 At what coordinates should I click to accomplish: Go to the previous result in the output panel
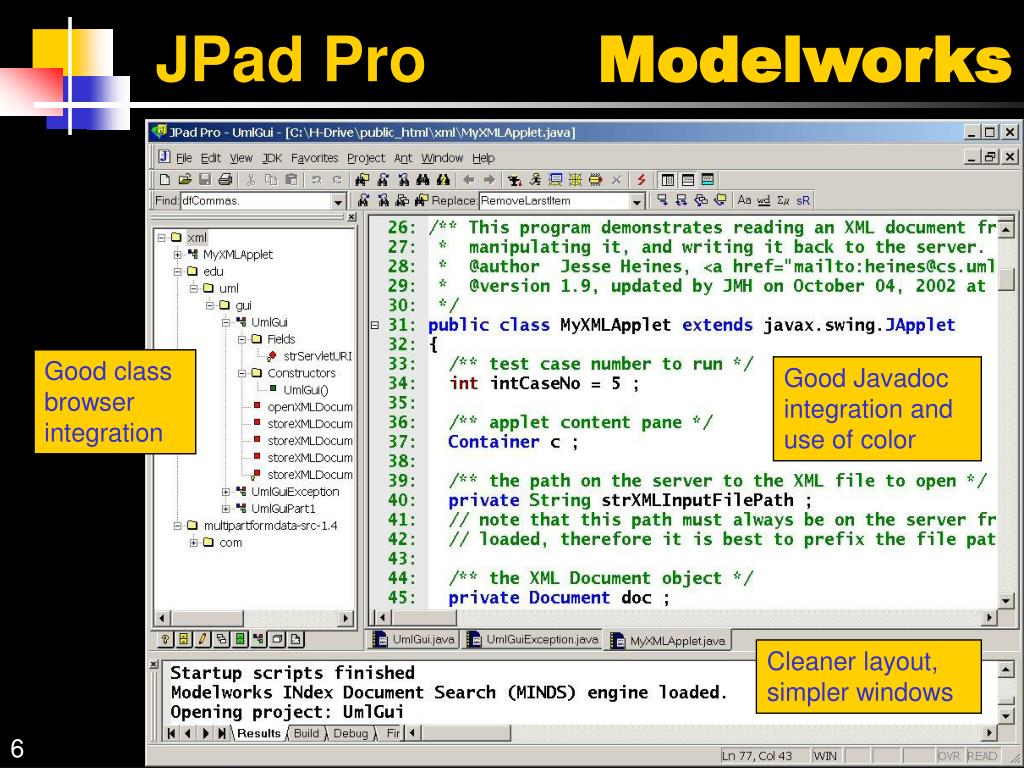[188, 733]
